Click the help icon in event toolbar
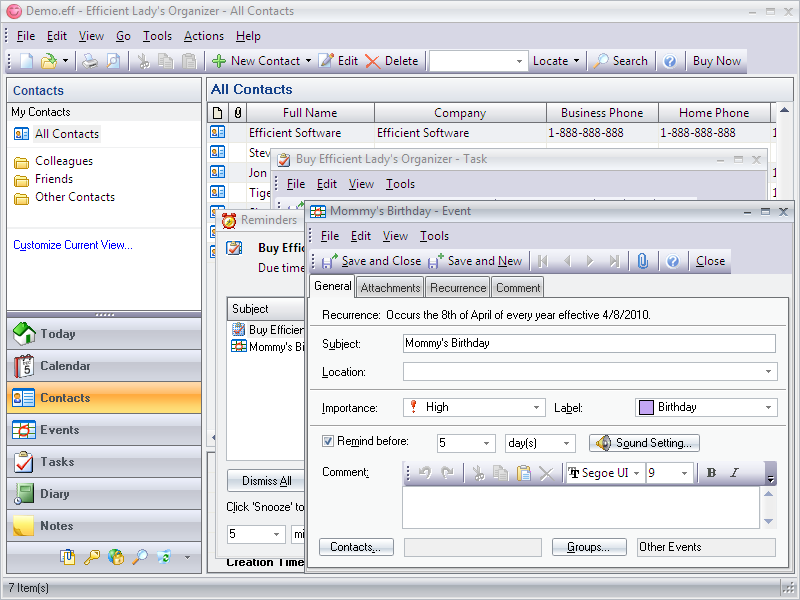 tap(673, 261)
